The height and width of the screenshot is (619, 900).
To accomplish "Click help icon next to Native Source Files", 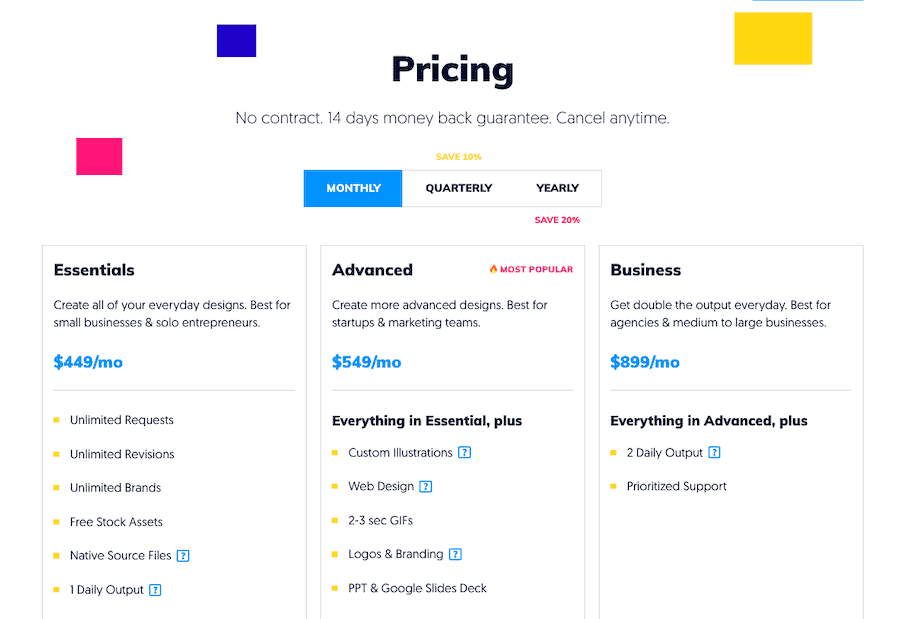I will (183, 556).
